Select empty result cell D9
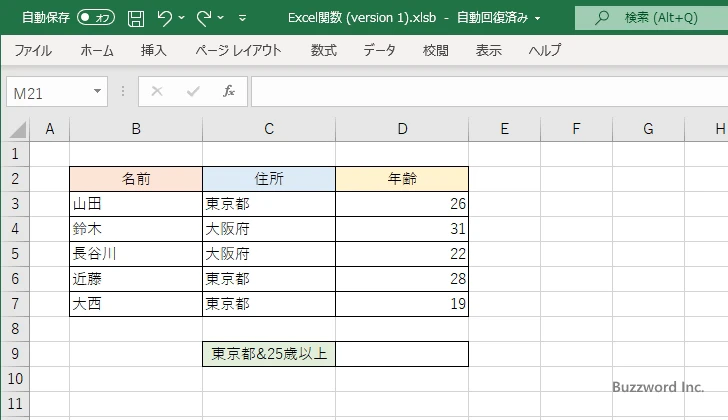Viewport: 728px width, 420px height. (x=402, y=354)
